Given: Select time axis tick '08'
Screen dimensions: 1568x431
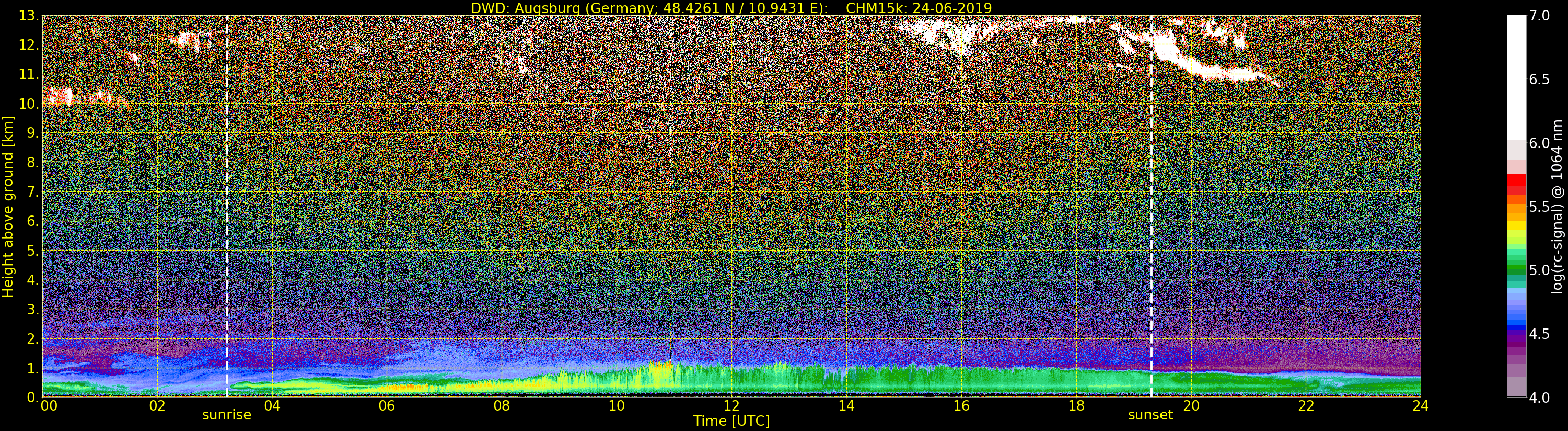Looking at the screenshot, I should click(502, 405).
